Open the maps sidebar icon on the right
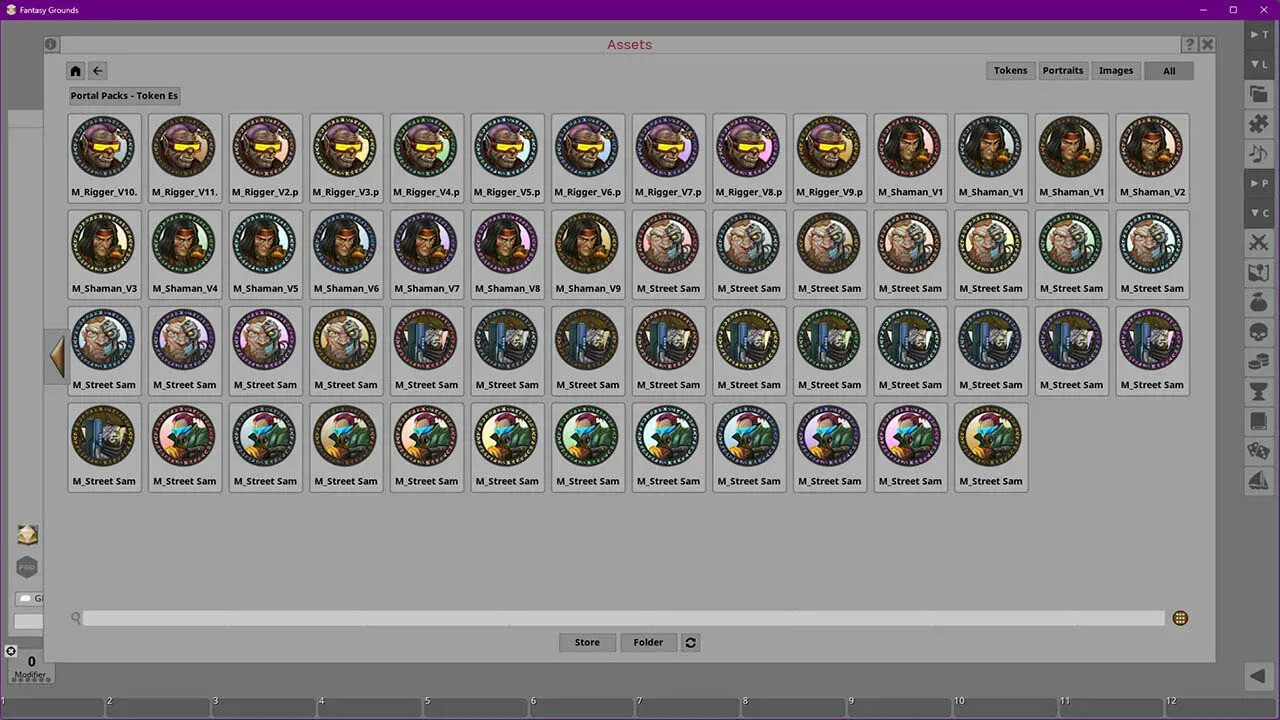Viewport: 1280px width, 720px height. 1258,272
